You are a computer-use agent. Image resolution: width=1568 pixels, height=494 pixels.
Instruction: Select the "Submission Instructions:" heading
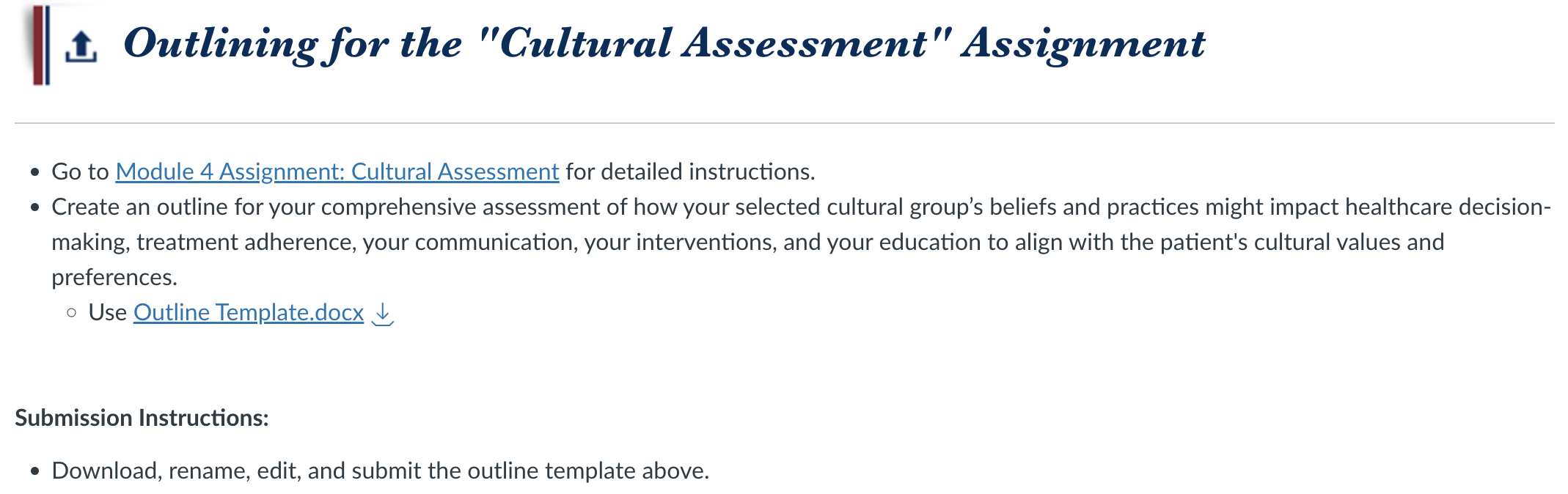[x=142, y=418]
